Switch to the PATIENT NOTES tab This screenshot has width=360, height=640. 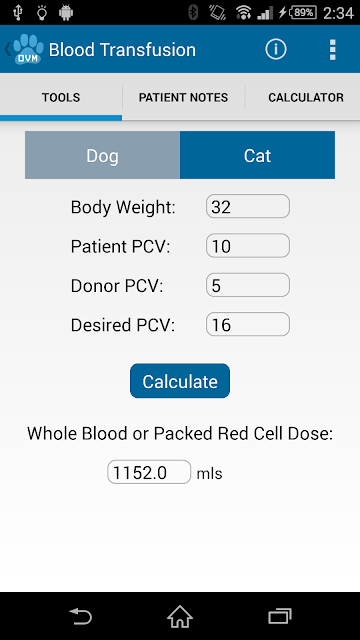click(183, 98)
